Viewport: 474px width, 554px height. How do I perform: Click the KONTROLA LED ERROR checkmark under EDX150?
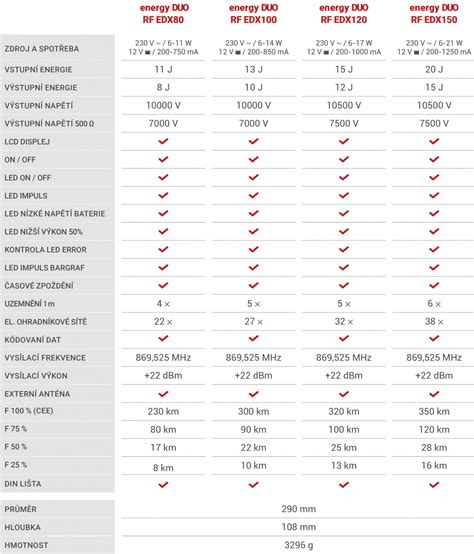[434, 249]
